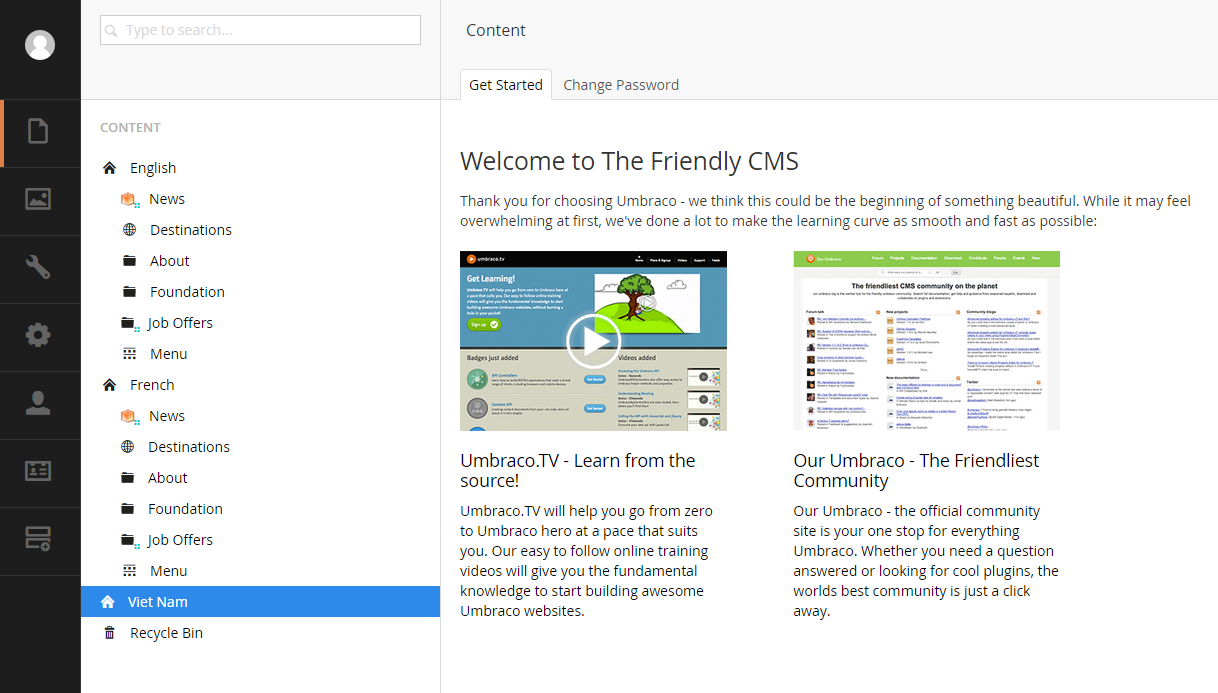The height and width of the screenshot is (693, 1218).
Task: Click the home icon beside French
Action: pos(109,385)
